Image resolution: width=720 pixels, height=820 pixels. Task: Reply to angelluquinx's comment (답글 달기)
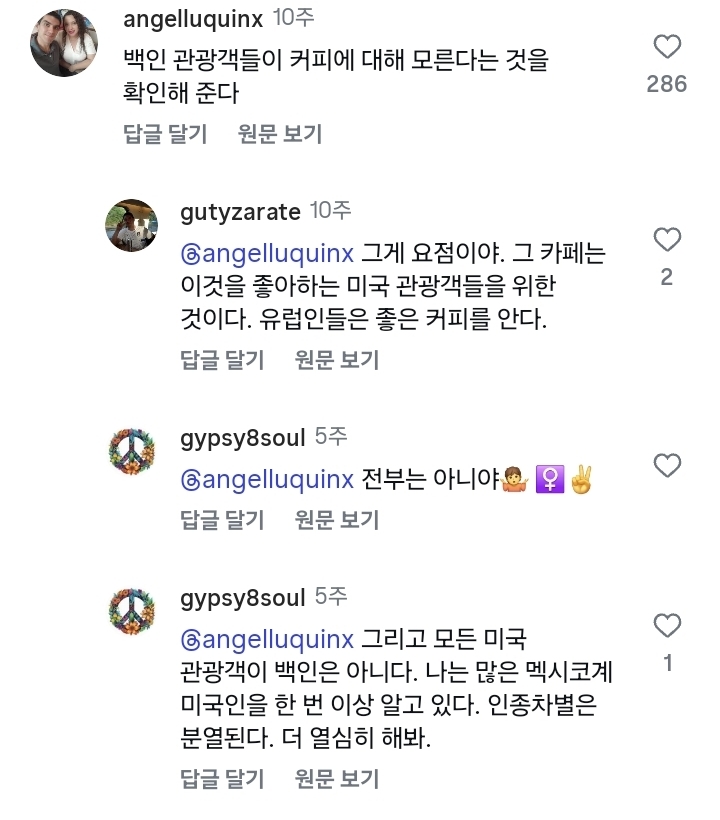click(x=165, y=134)
